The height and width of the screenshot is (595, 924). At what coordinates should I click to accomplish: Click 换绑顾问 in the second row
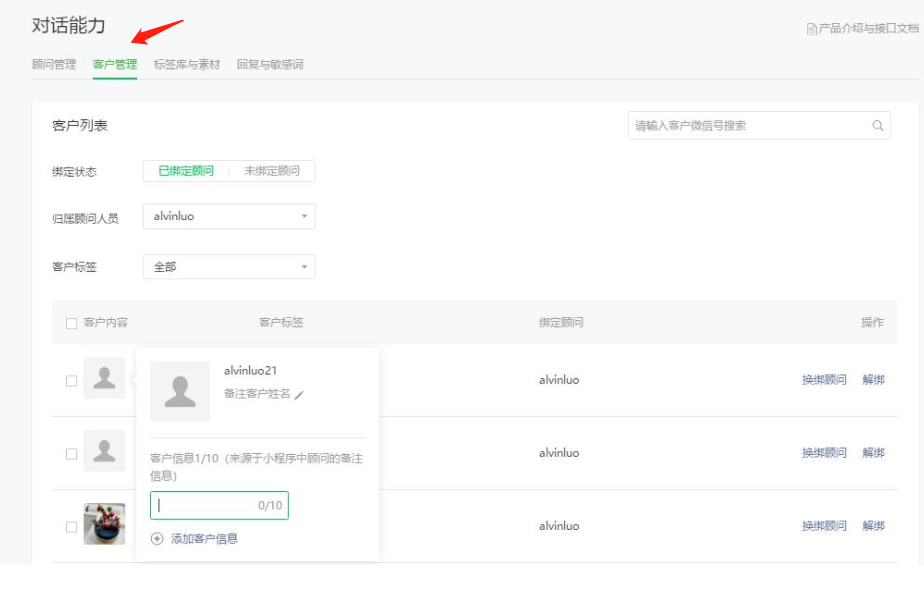[x=824, y=453]
